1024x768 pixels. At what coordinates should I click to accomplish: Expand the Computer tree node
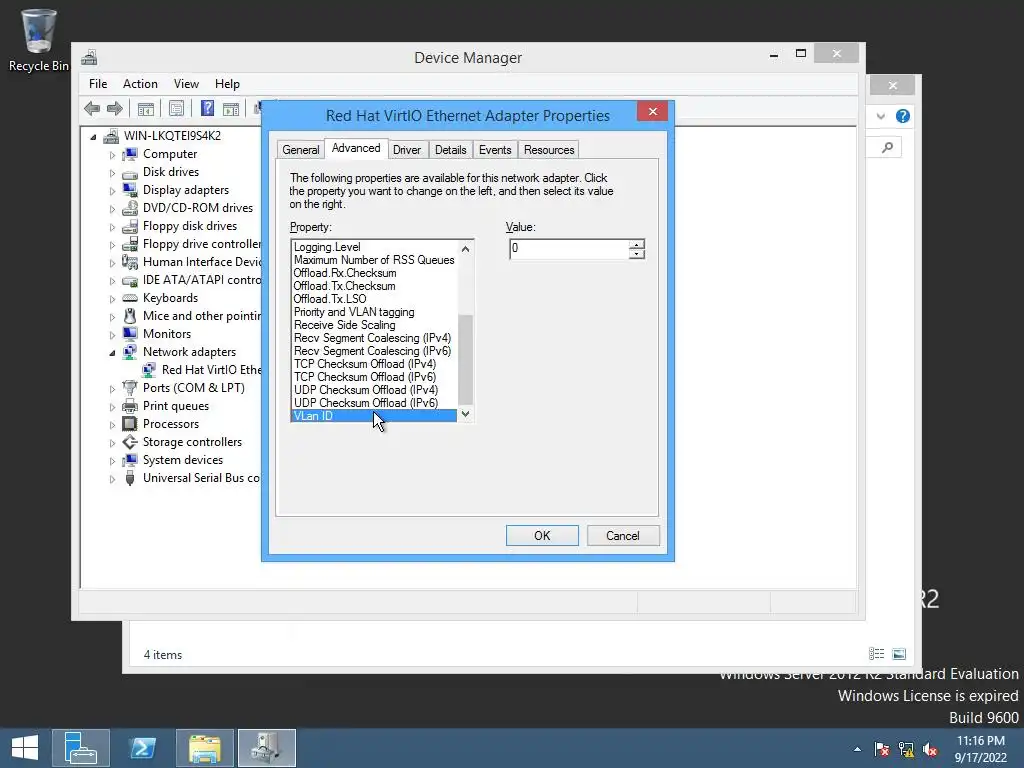click(x=112, y=155)
